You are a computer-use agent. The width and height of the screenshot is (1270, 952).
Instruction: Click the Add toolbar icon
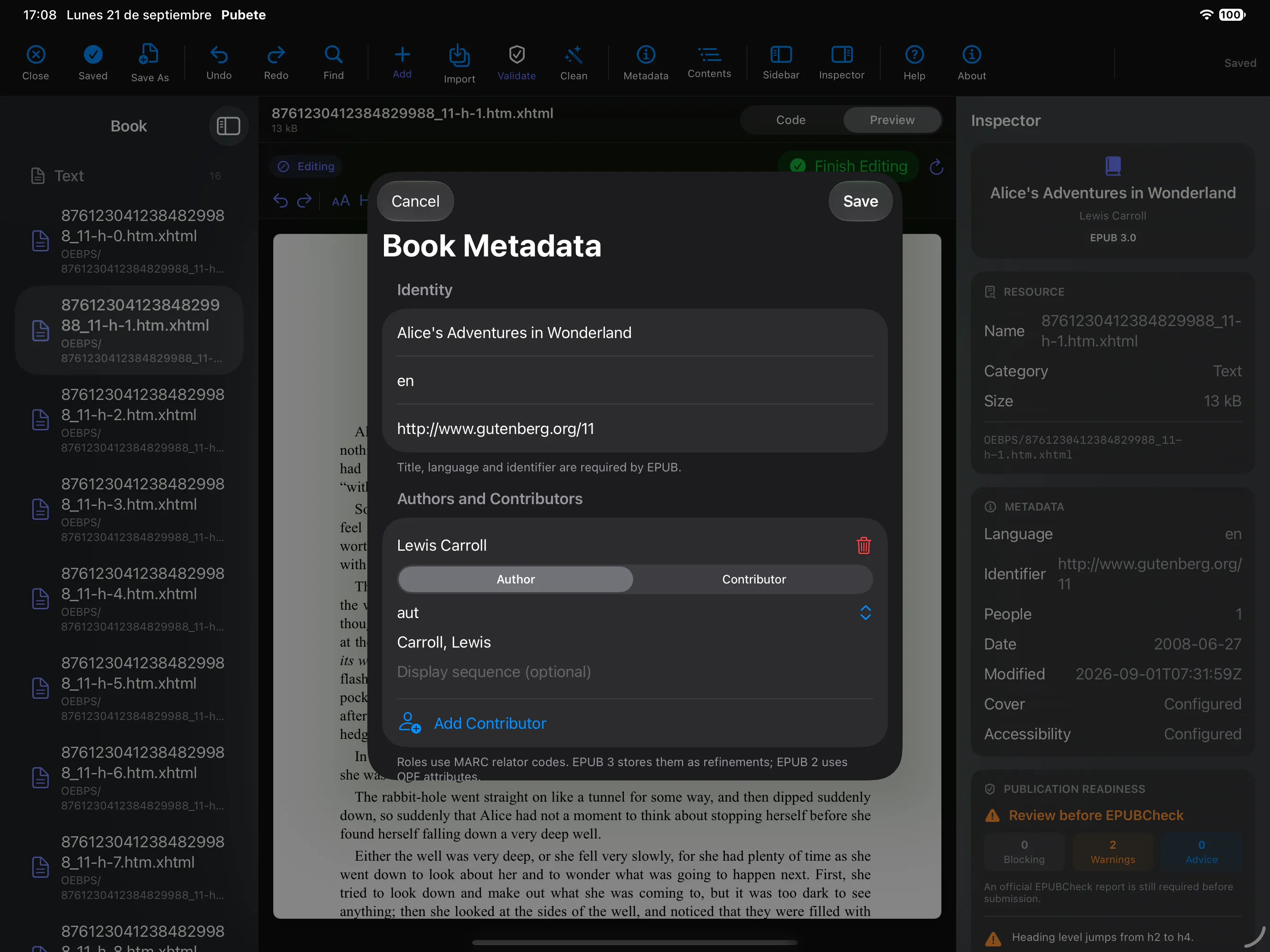pyautogui.click(x=402, y=62)
